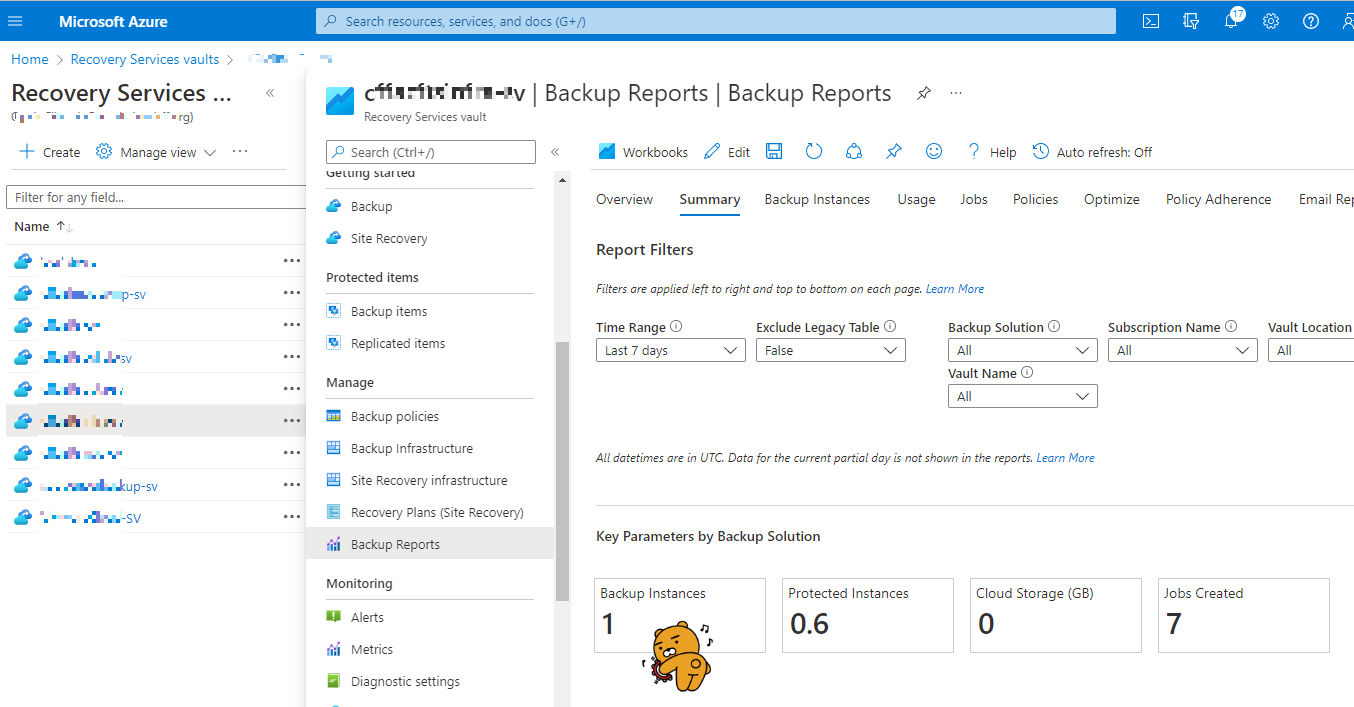This screenshot has height=707, width=1354.
Task: Open portal settings gear
Action: coord(1271,21)
